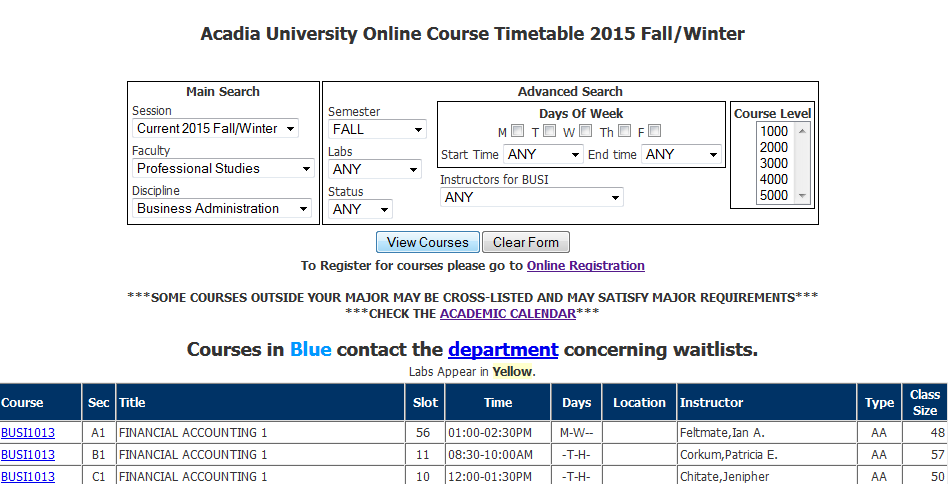948x484 pixels.
Task: Open BUSI1013 link in section C1 row
Action: tap(28, 476)
